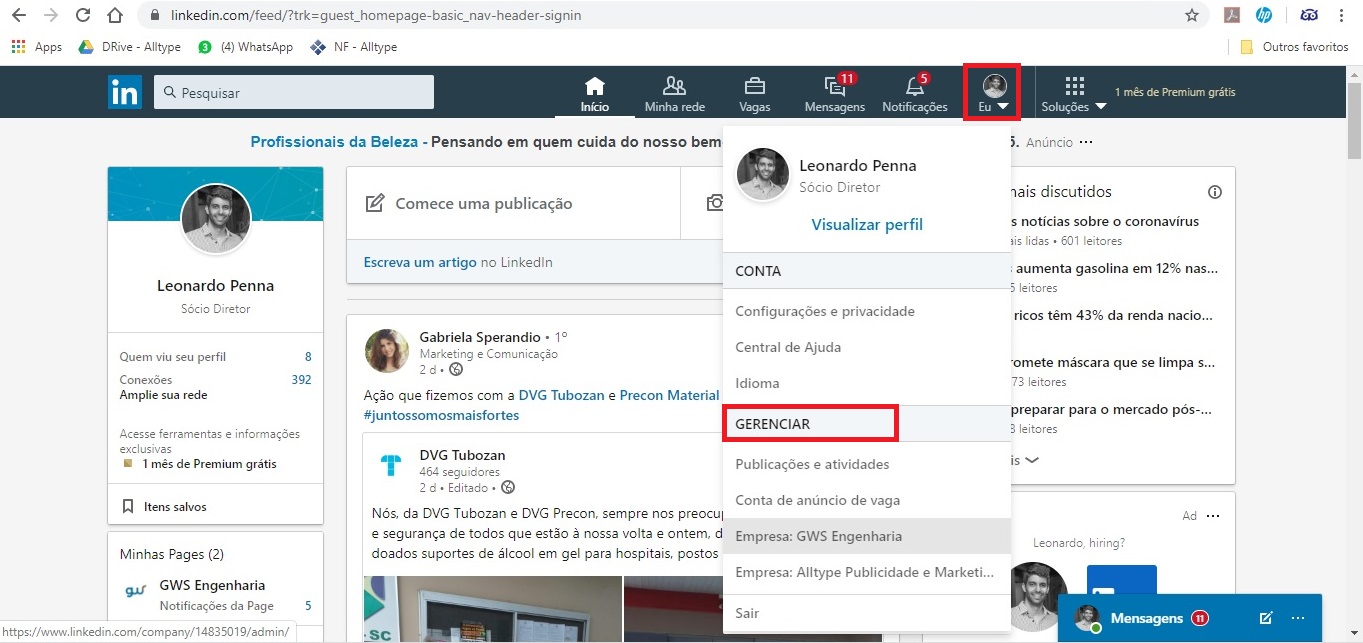Image resolution: width=1363 pixels, height=643 pixels.
Task: Click the DVG Tubozan mention link in post
Action: tap(561, 395)
